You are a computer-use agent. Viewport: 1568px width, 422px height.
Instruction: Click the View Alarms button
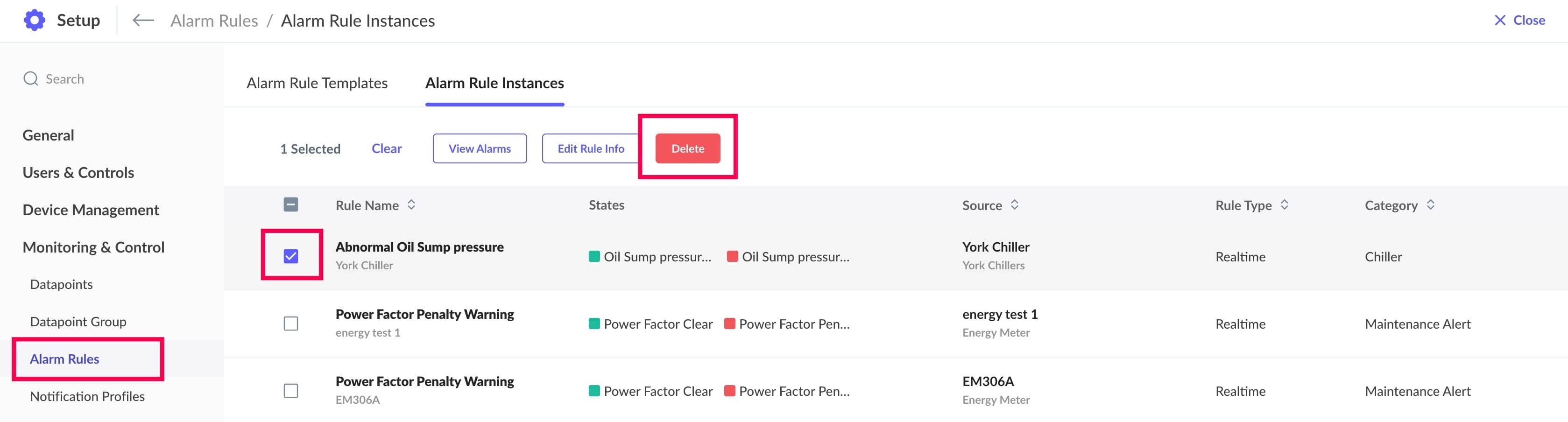[x=480, y=148]
